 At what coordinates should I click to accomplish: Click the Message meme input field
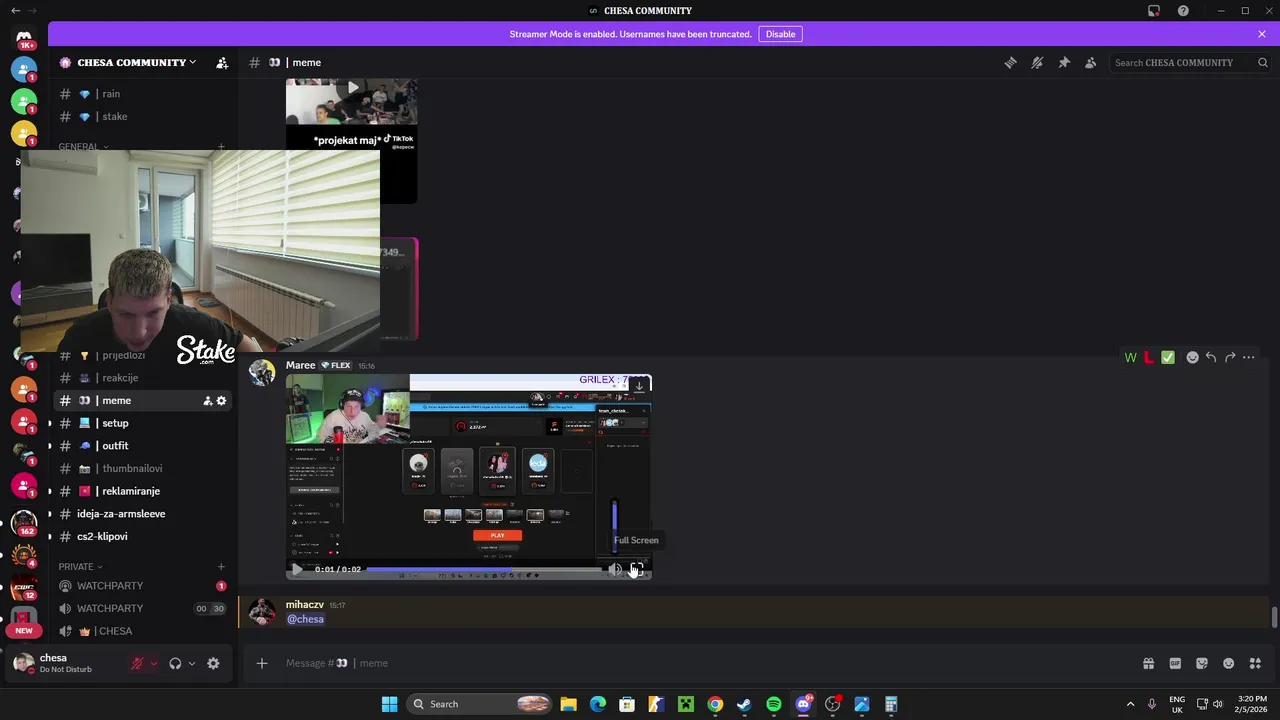coord(700,663)
